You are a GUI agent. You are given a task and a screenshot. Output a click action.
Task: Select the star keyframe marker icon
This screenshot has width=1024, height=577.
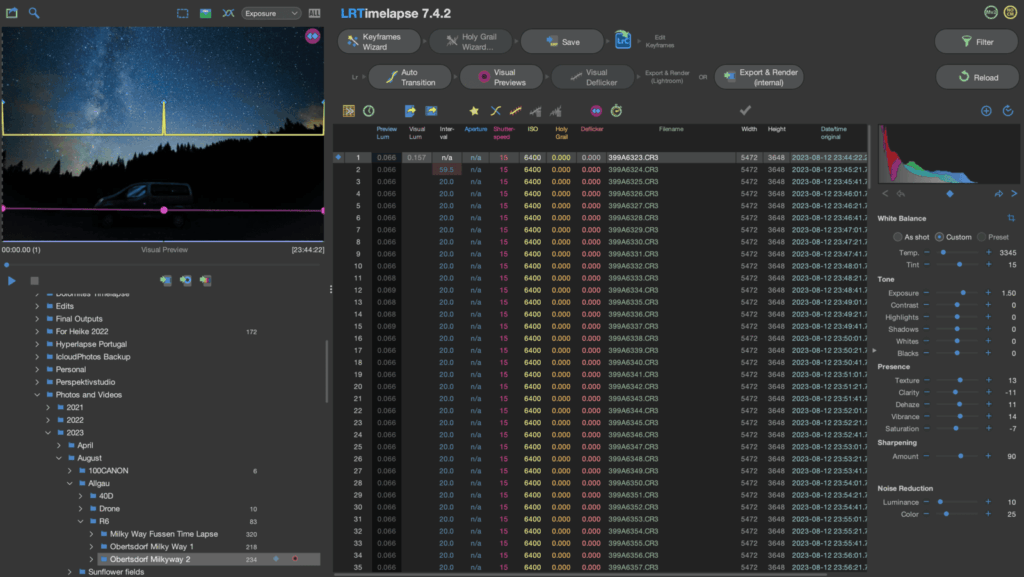(x=474, y=110)
